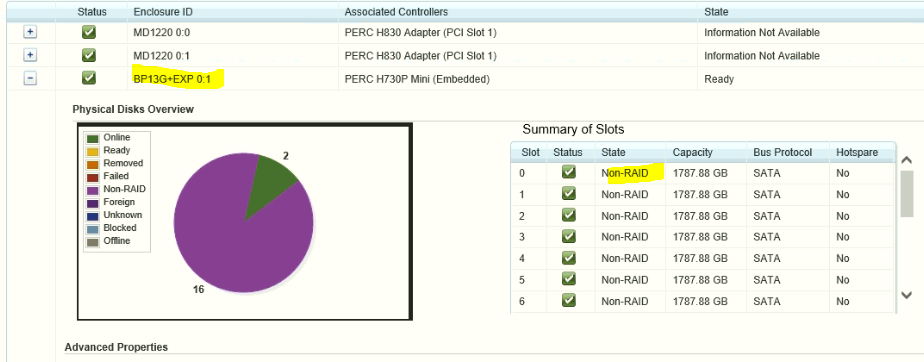
Task: Click the Online legend color swatch
Action: point(93,139)
